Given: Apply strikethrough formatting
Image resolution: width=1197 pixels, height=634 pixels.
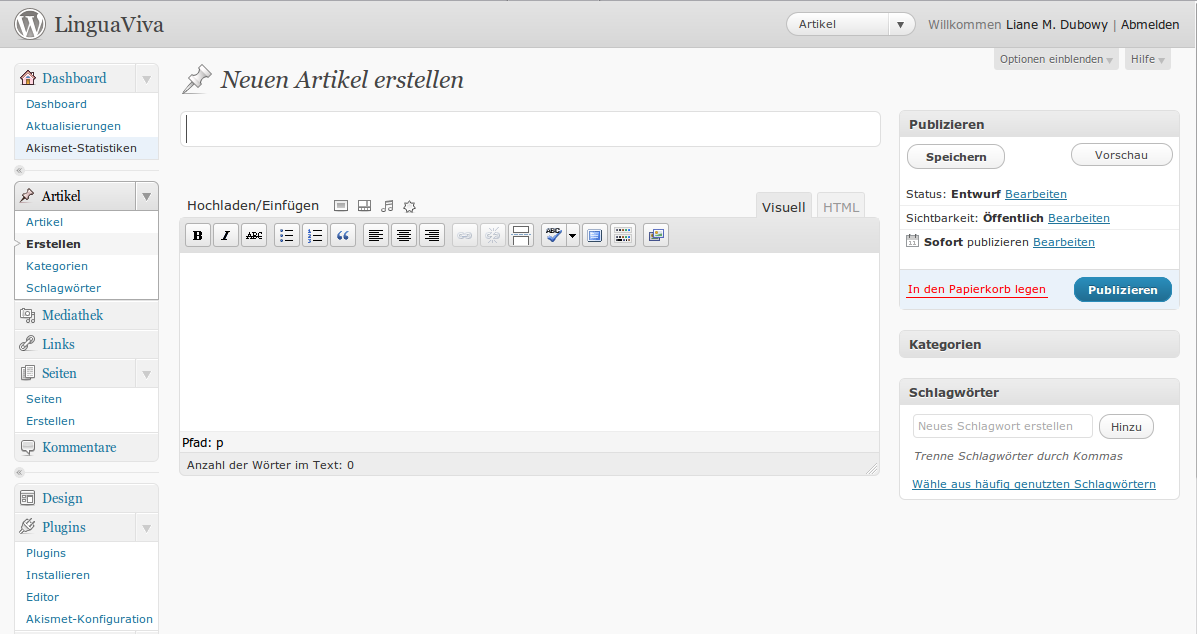Looking at the screenshot, I should [x=254, y=236].
